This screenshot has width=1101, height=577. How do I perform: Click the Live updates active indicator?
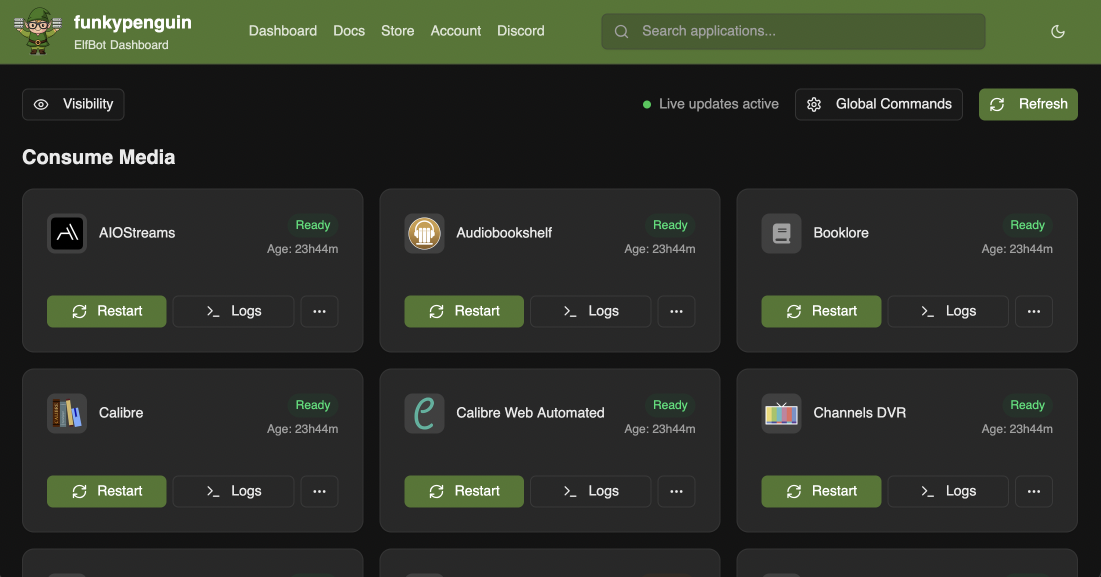pyautogui.click(x=711, y=105)
